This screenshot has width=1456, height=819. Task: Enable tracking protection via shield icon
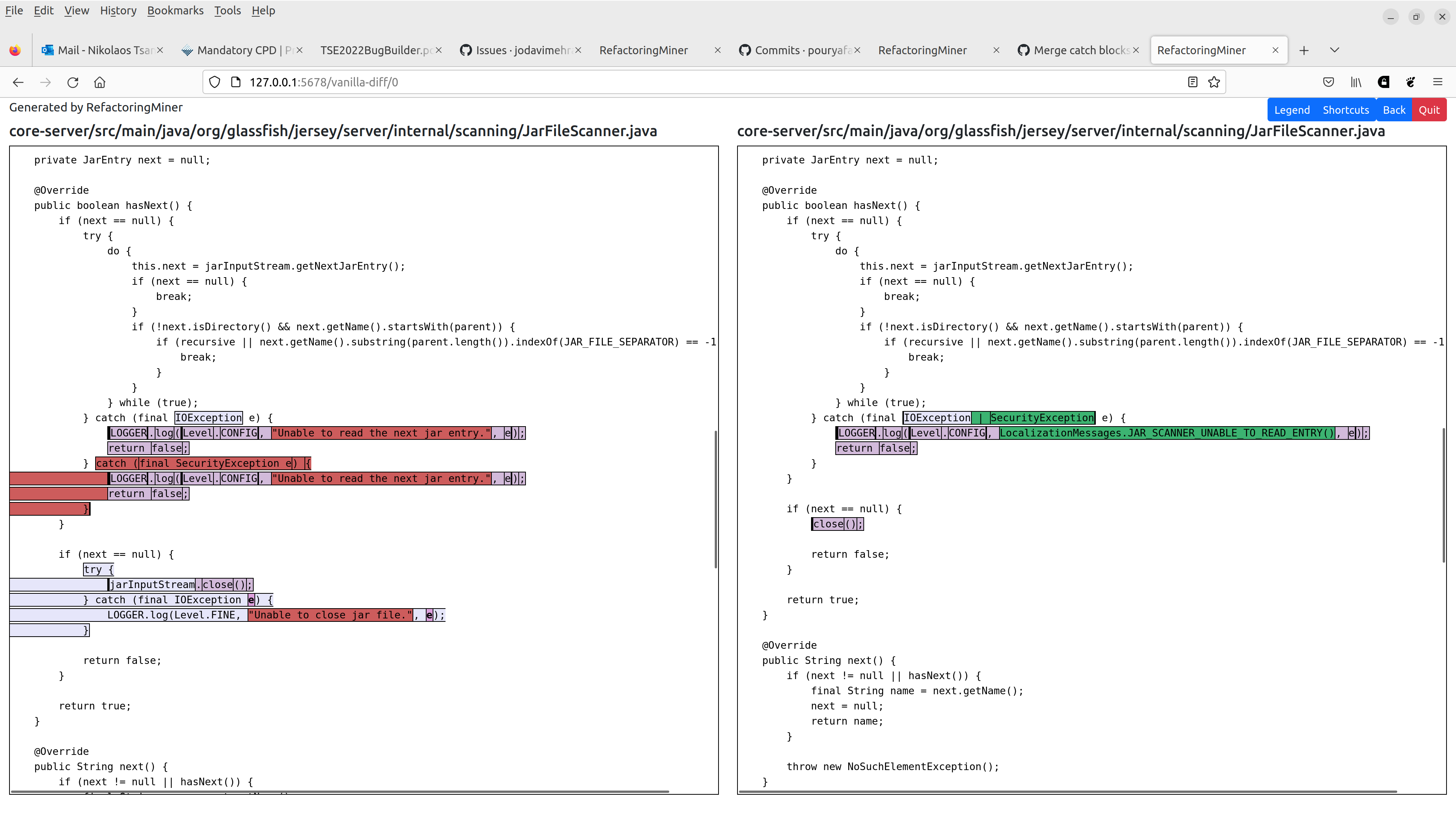coord(214,82)
